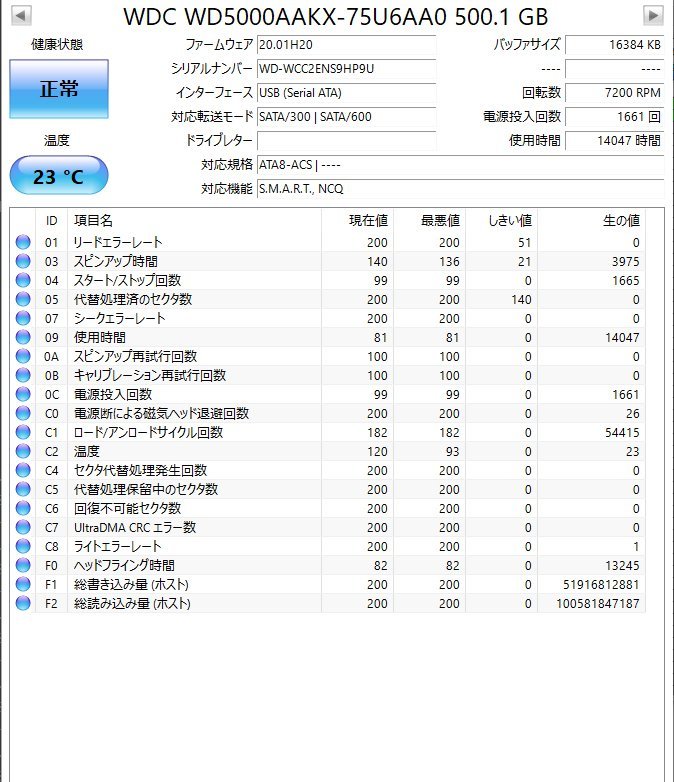Click the status icon for ID 0A
The image size is (674, 782).
(x=23, y=356)
